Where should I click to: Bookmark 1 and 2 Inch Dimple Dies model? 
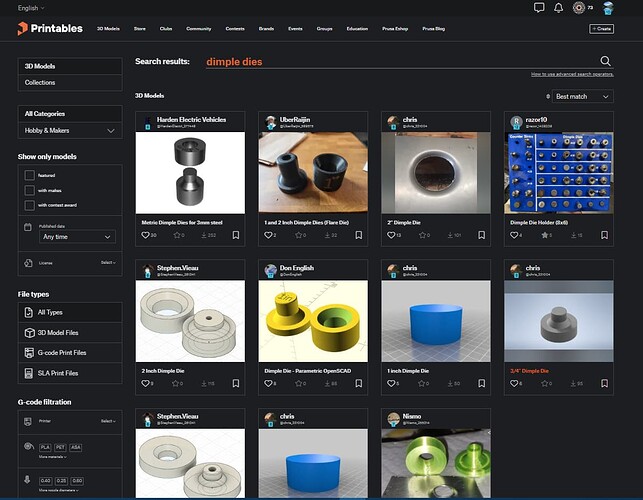(358, 235)
